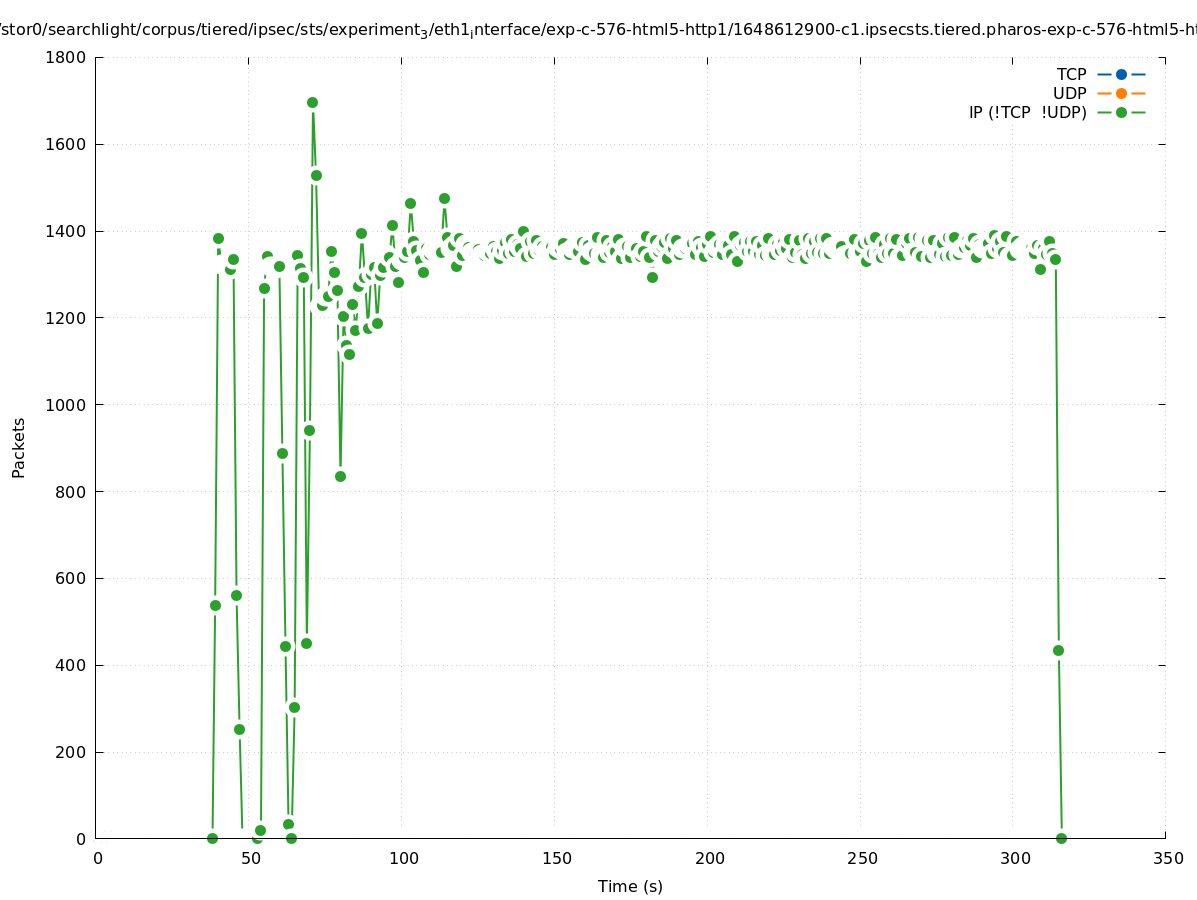This screenshot has width=1197, height=900.
Task: Click the first zero data point at plot start
Action: 212,838
